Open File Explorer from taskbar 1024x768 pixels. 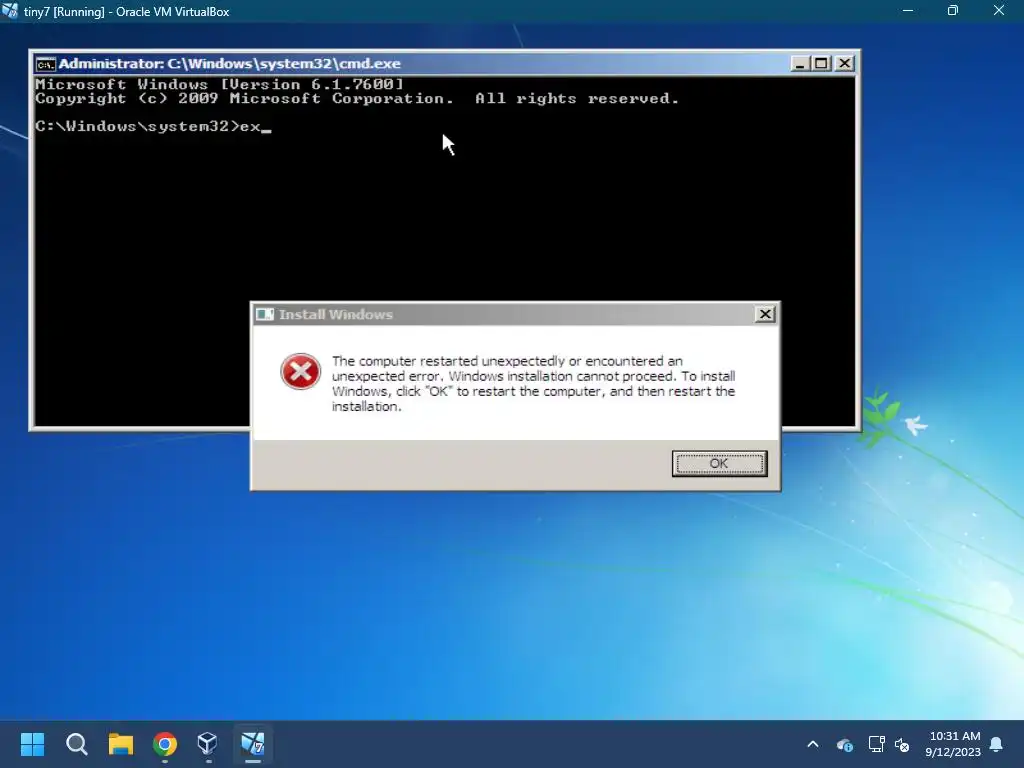coord(121,744)
